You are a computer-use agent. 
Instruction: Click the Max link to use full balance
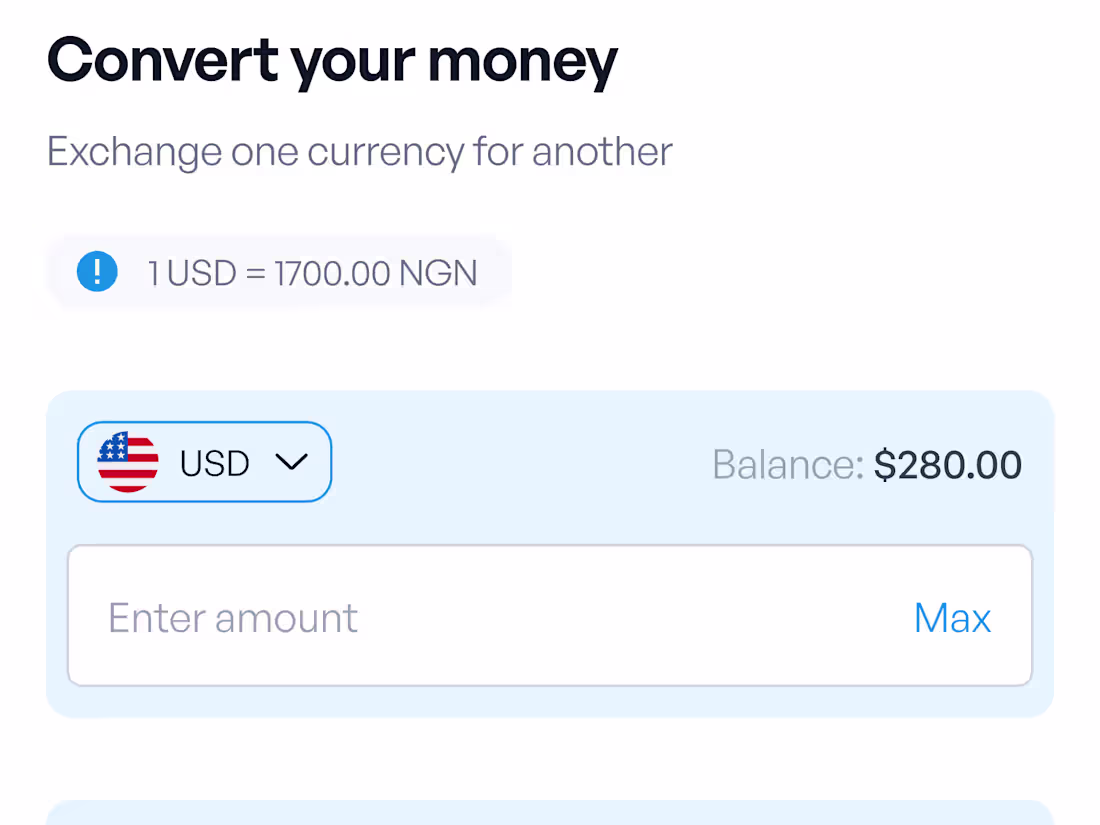tap(951, 617)
